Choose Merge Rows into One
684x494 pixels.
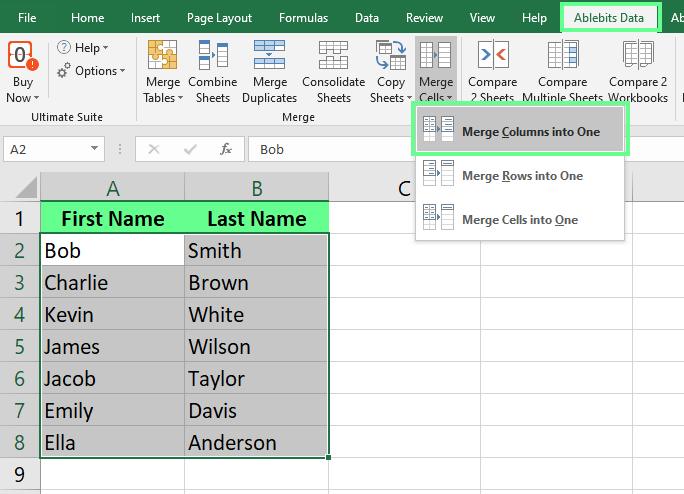pyautogui.click(x=520, y=176)
